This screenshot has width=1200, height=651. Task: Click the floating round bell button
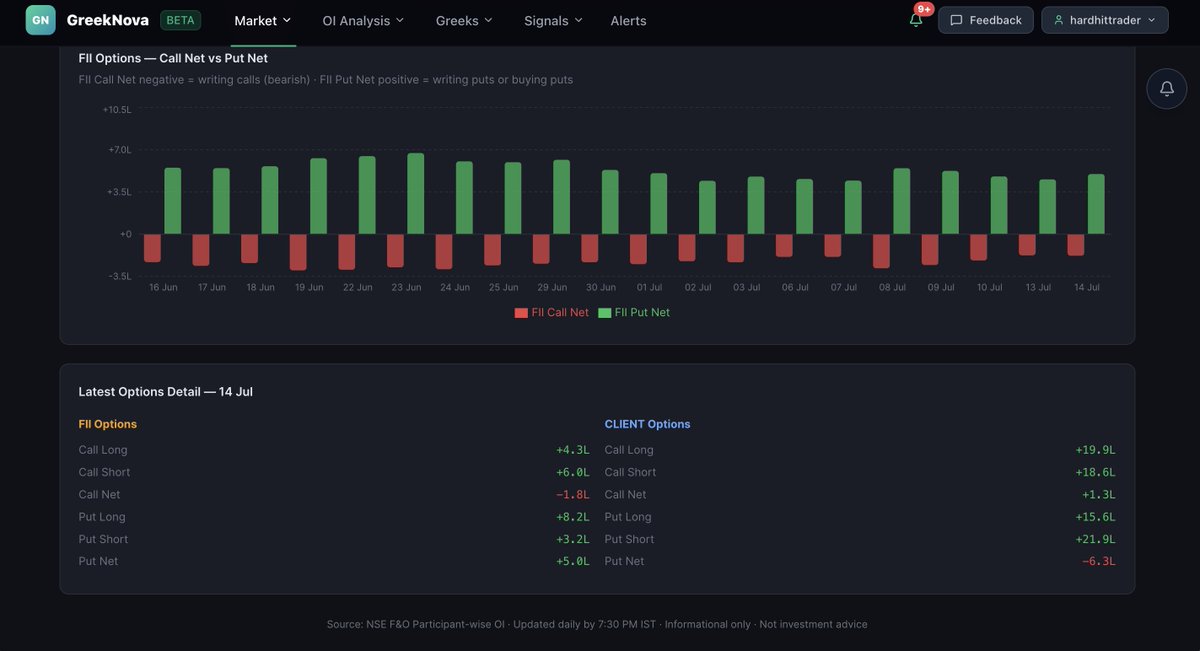(1167, 89)
